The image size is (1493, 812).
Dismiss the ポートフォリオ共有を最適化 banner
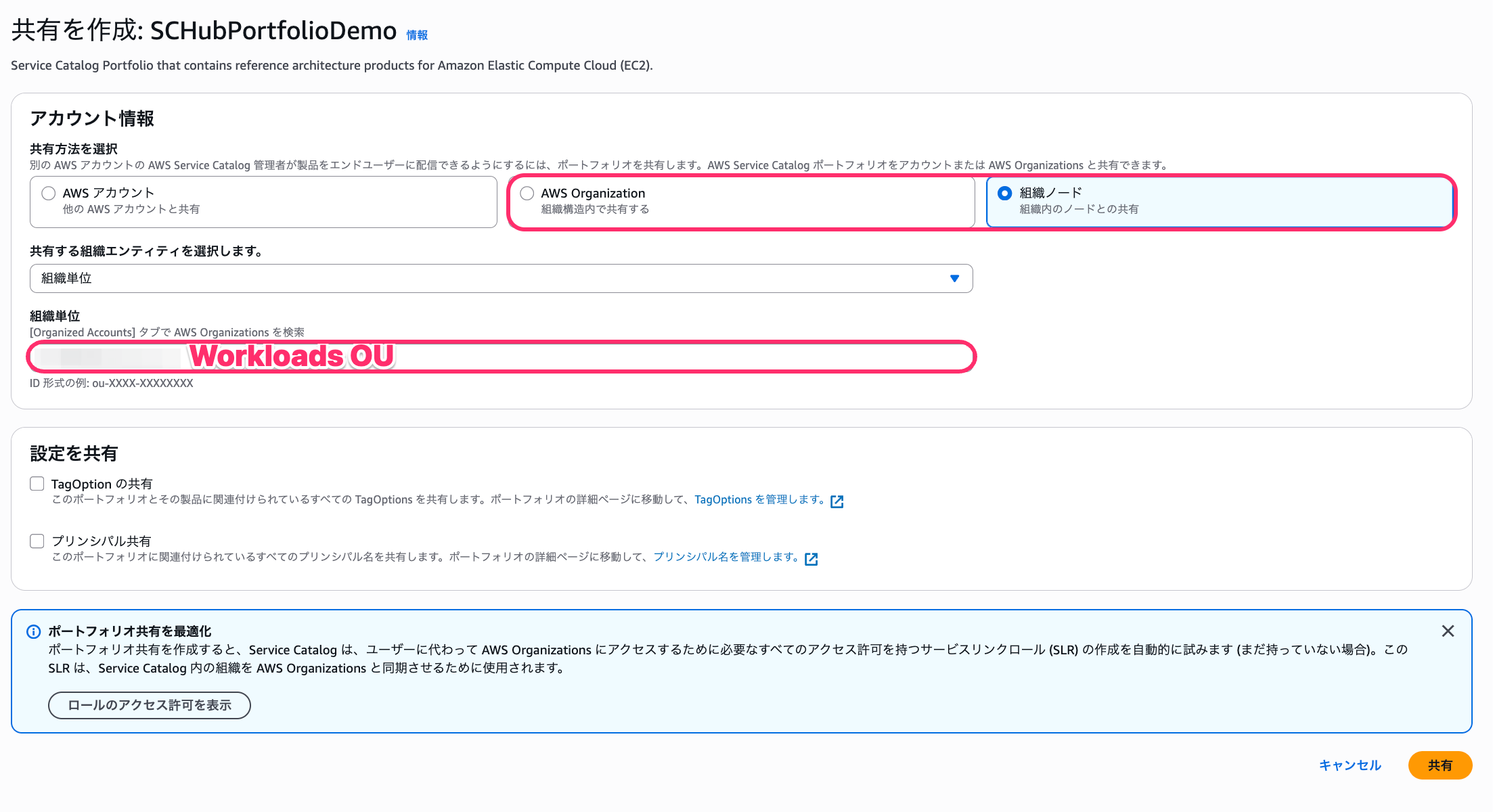tap(1448, 631)
